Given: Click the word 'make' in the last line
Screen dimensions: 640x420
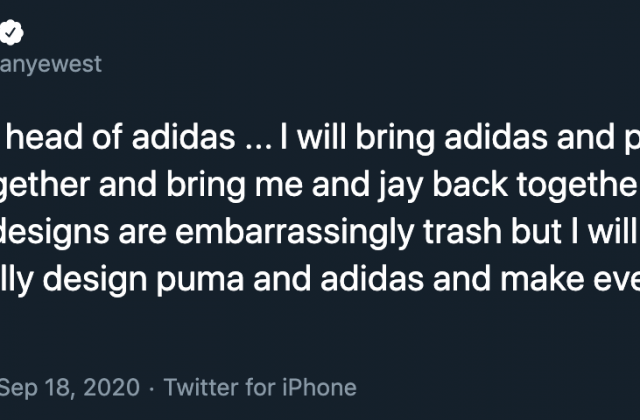Looking at the screenshot, I should pos(542,279).
